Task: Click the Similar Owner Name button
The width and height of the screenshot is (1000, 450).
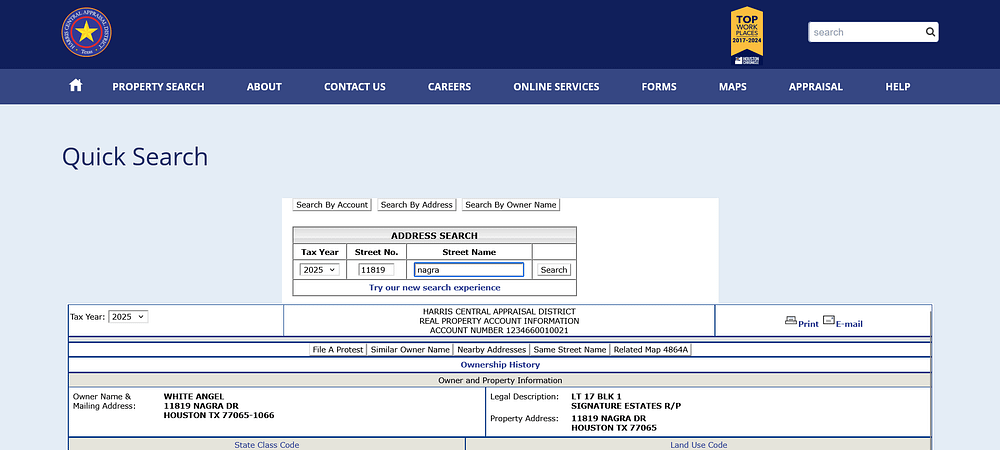Action: 410,349
